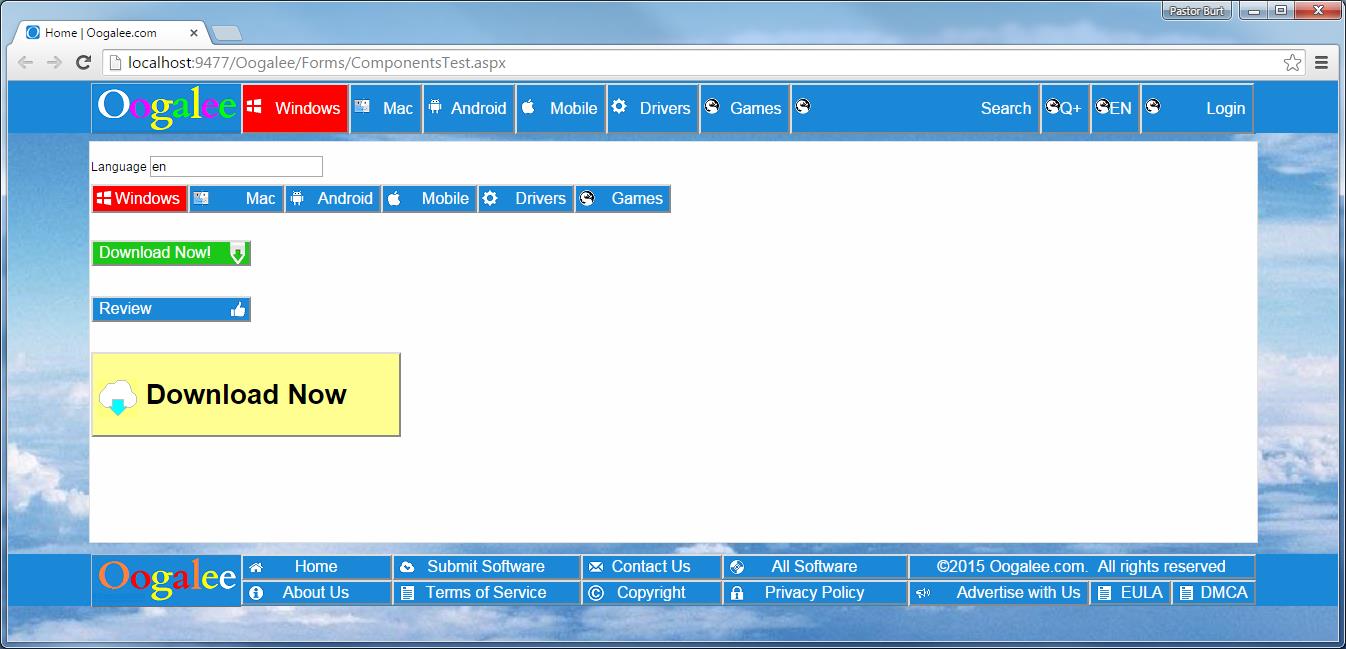Open Mac in the top navigation bar
This screenshot has width=1346, height=649.
(385, 108)
